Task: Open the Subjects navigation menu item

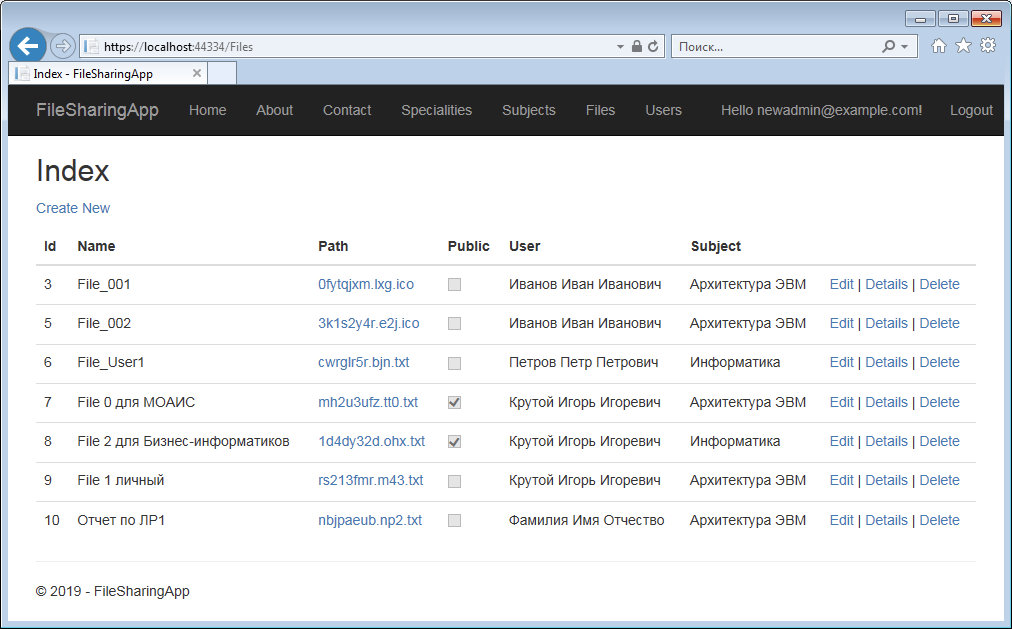Action: 528,110
